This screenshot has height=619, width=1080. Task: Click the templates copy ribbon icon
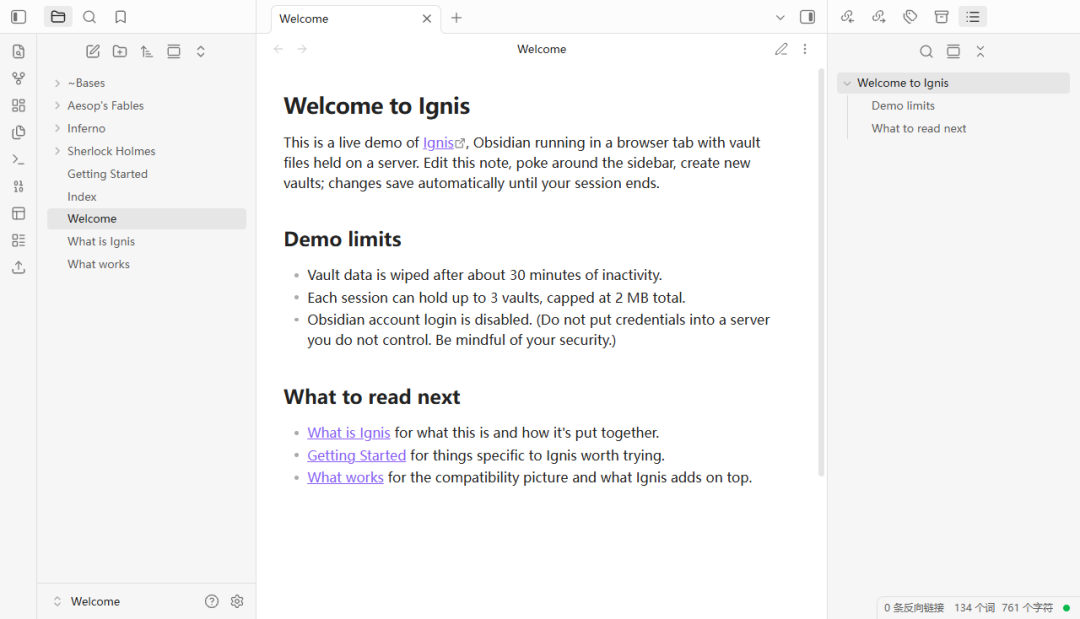point(19,132)
